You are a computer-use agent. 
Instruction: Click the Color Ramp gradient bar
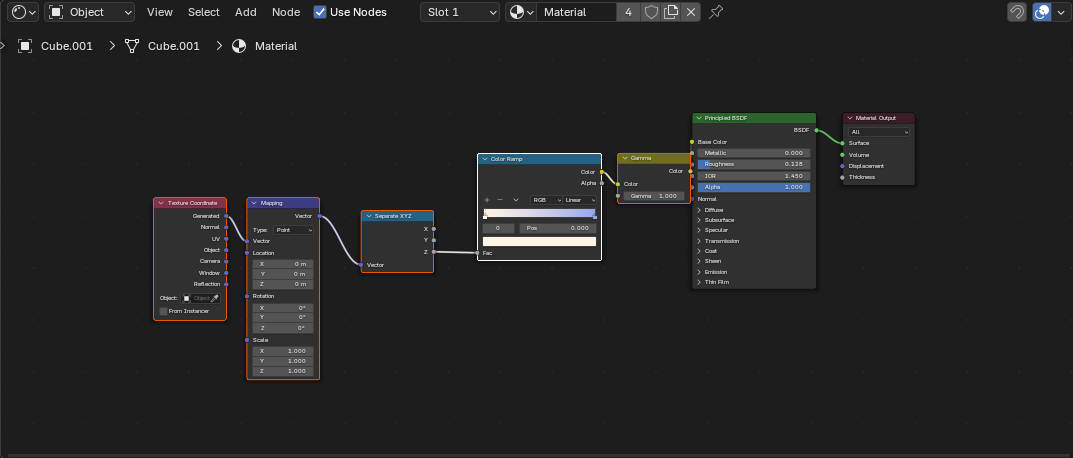pyautogui.click(x=540, y=212)
